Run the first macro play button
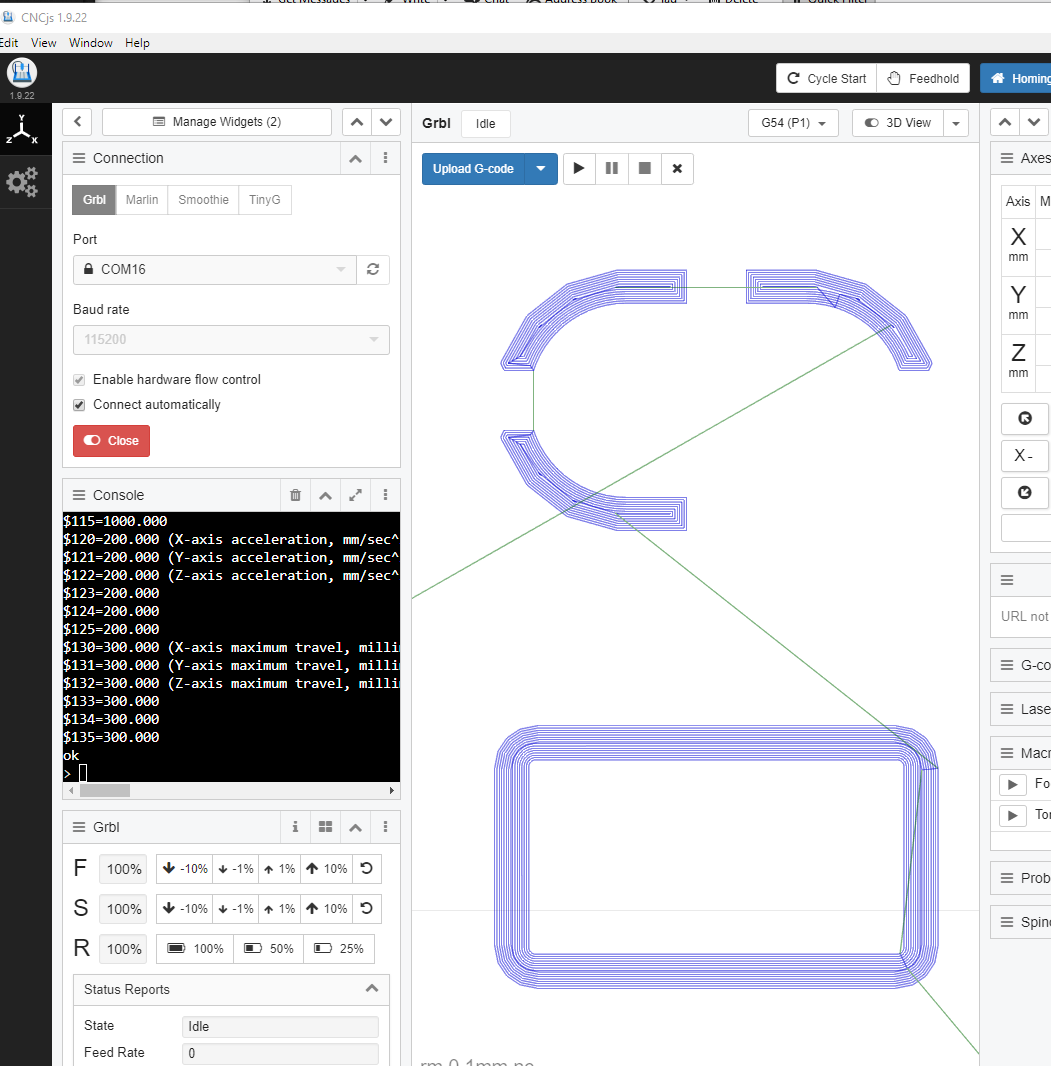Viewport: 1051px width, 1066px height. (x=1012, y=785)
